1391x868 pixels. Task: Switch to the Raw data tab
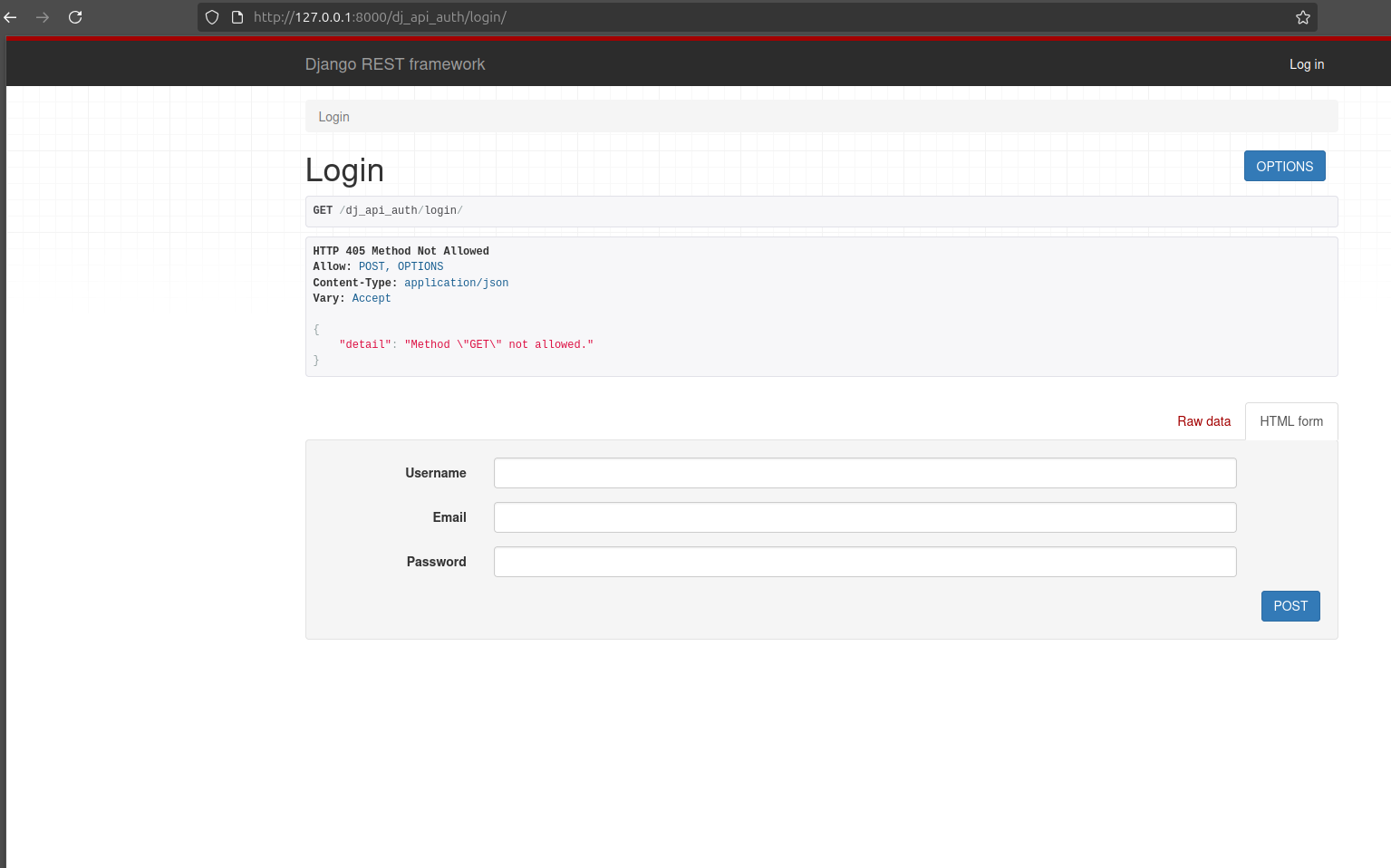coord(1203,421)
